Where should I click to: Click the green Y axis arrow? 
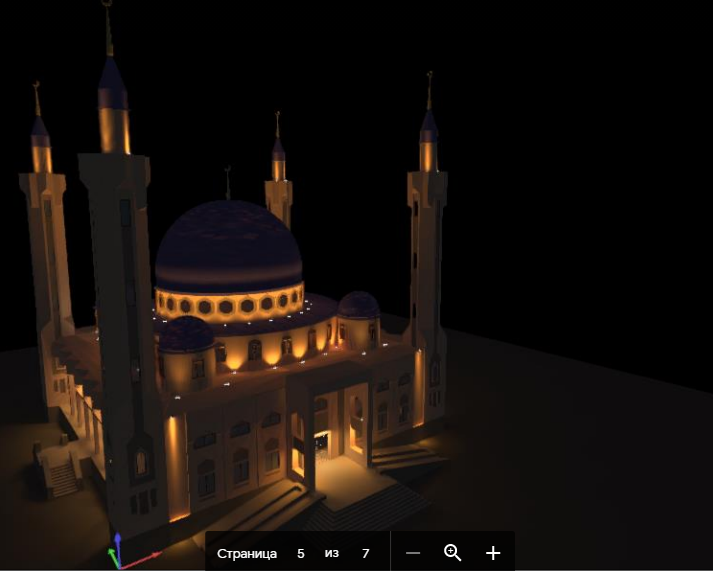coord(112,557)
